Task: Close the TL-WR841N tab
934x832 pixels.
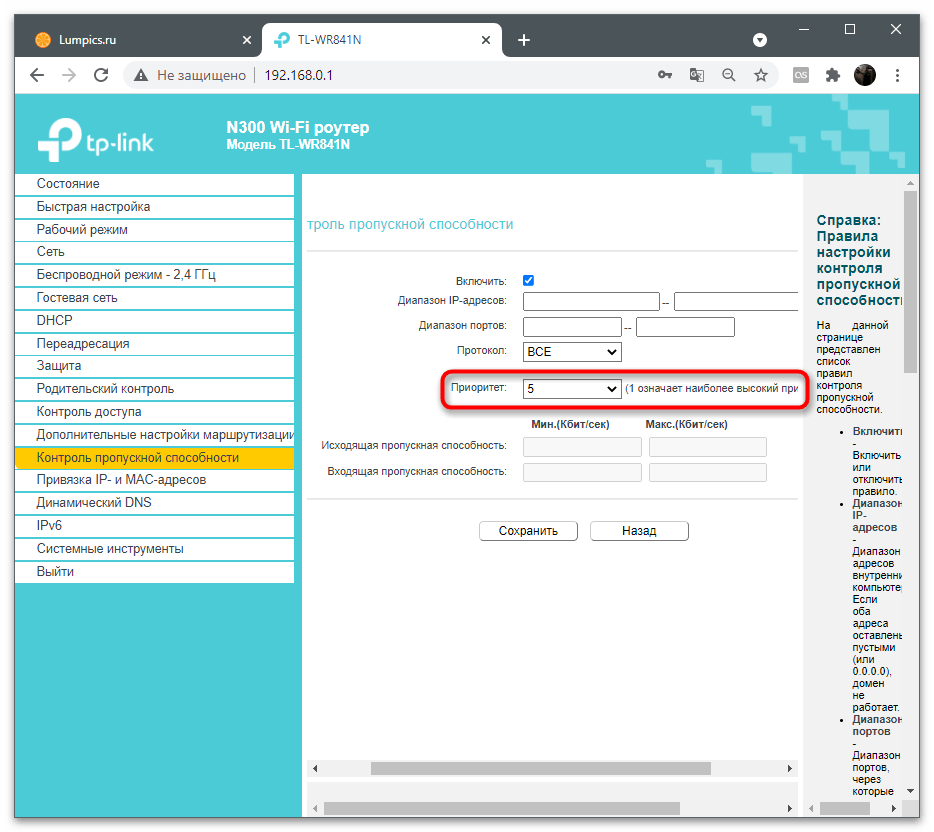Action: tap(486, 40)
